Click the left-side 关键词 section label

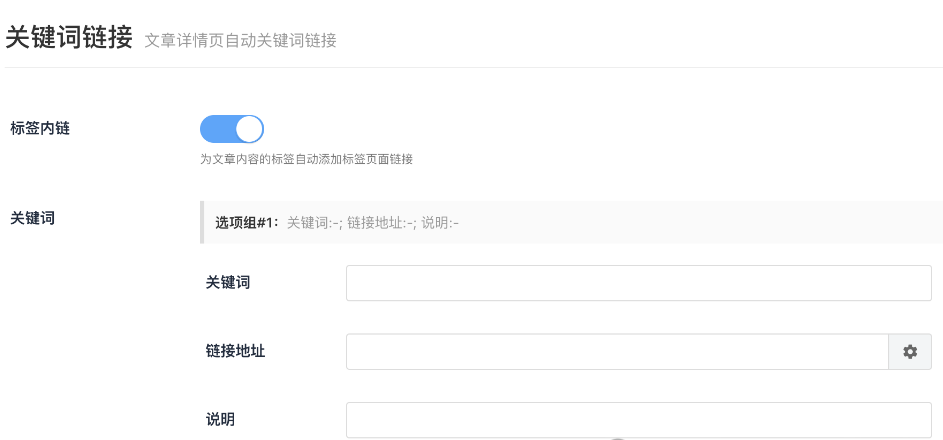(x=32, y=218)
